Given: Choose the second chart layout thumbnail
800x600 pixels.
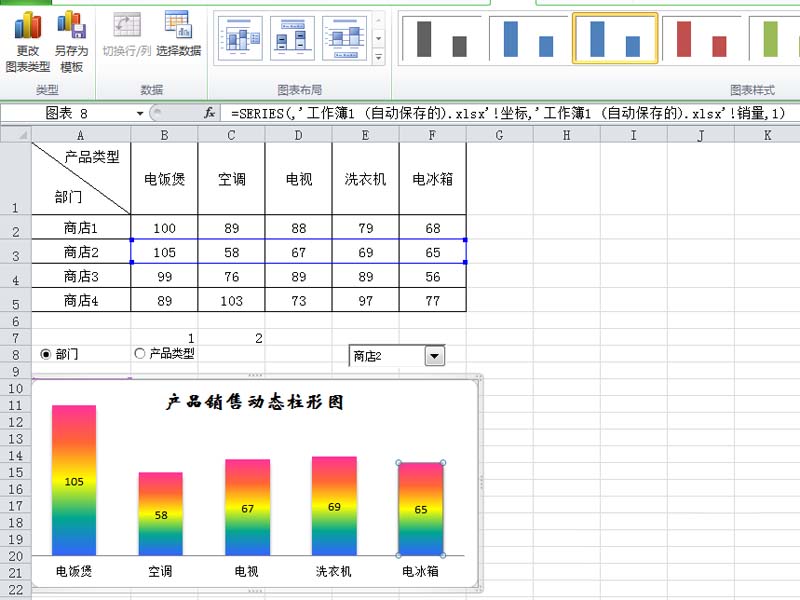Looking at the screenshot, I should coord(292,38).
